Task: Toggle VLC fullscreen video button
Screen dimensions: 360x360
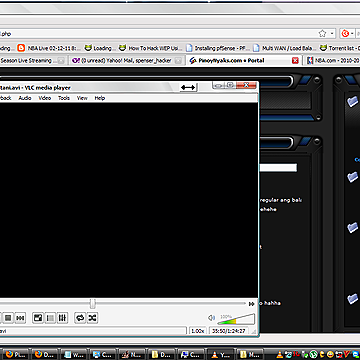Action: pos(38,318)
